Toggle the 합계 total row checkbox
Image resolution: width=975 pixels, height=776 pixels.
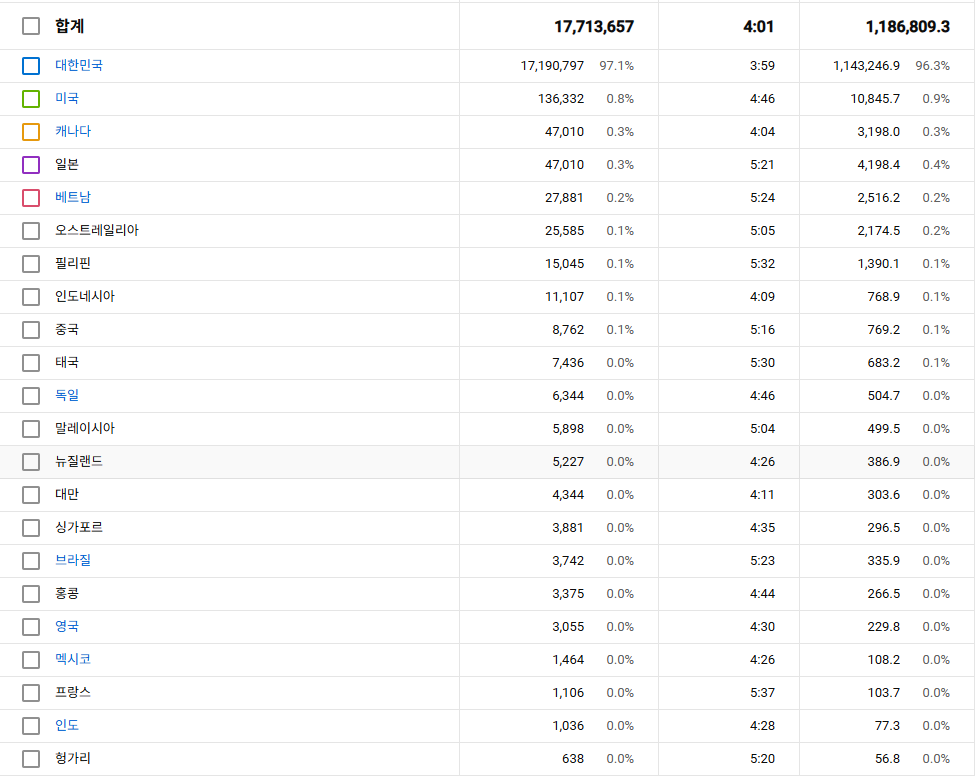31,26
